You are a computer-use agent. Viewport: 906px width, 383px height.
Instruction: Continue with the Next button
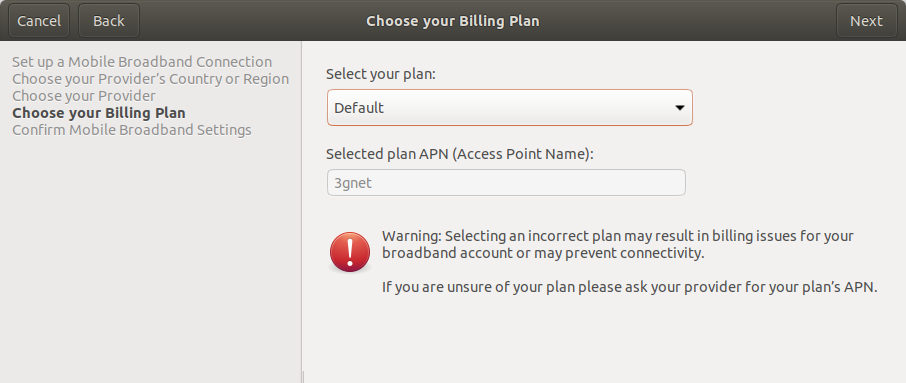(866, 21)
